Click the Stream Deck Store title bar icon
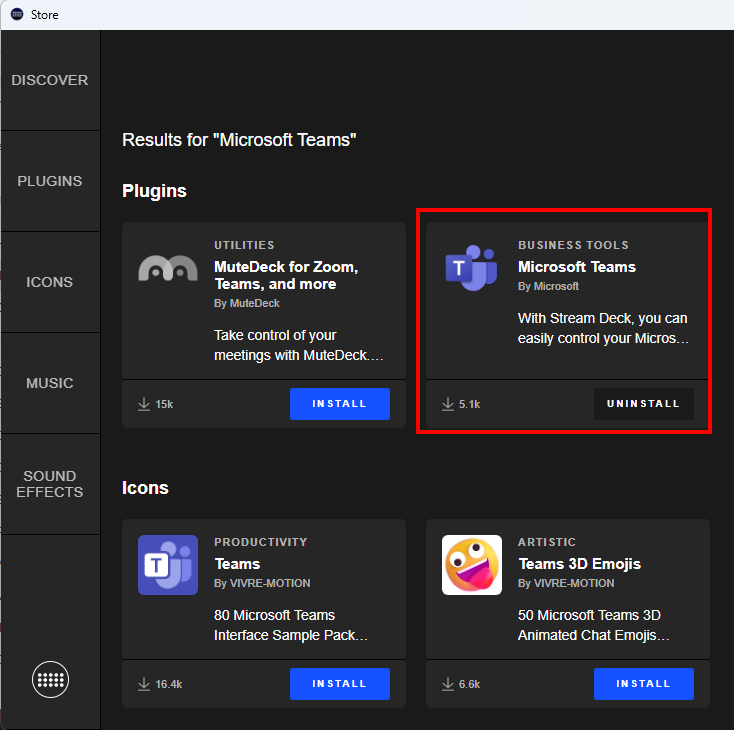Screen dimensions: 734x730 pyautogui.click(x=17, y=15)
